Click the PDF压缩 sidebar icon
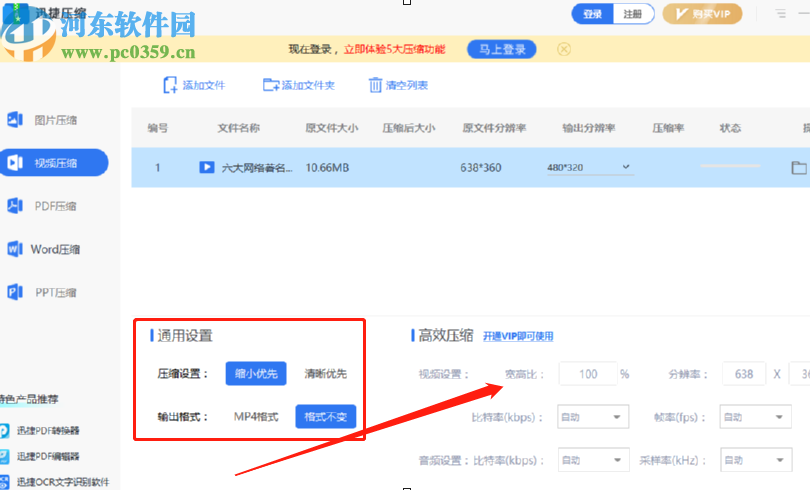Screen dimensions: 810x490 (15, 206)
